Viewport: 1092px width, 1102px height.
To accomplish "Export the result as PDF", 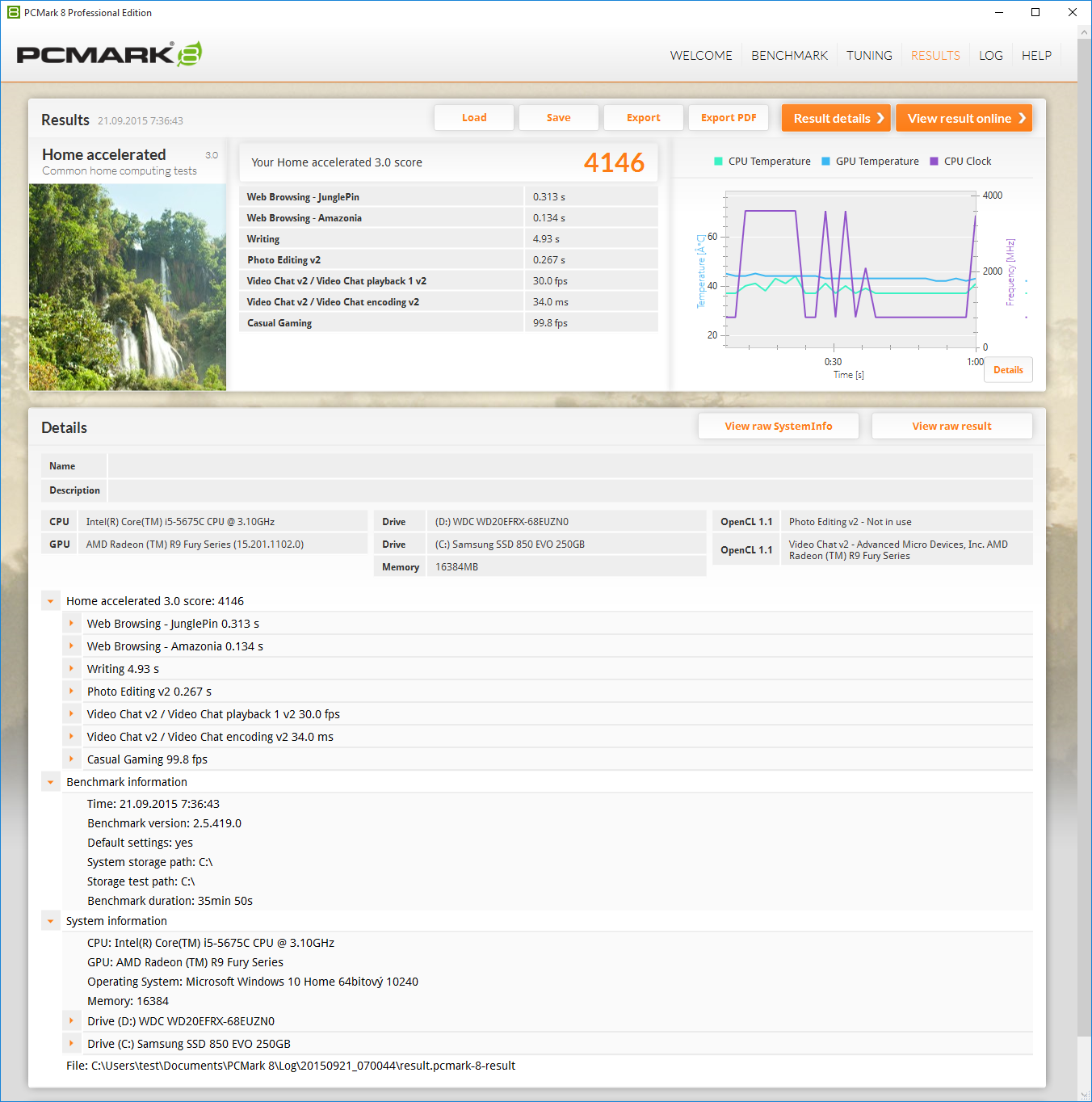I will (x=729, y=118).
